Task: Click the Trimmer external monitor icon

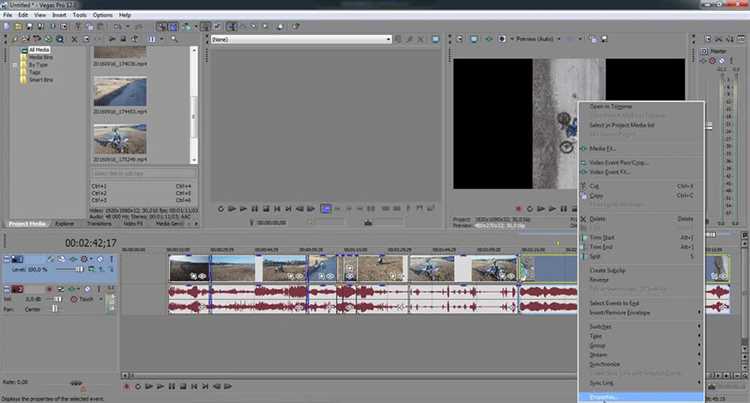Action: point(435,39)
